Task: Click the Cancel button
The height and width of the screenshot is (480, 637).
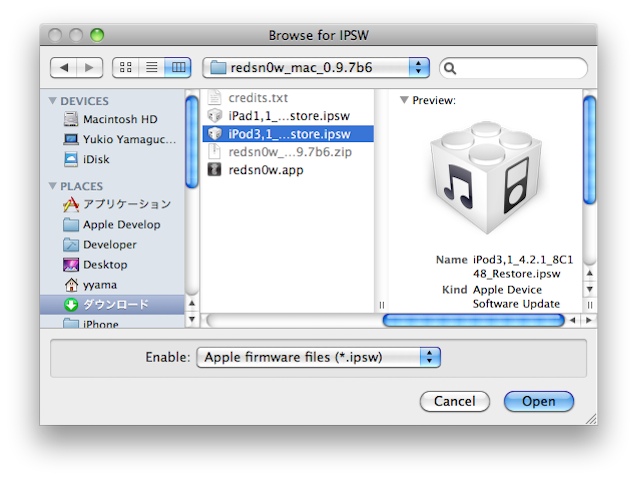Action: tap(455, 401)
